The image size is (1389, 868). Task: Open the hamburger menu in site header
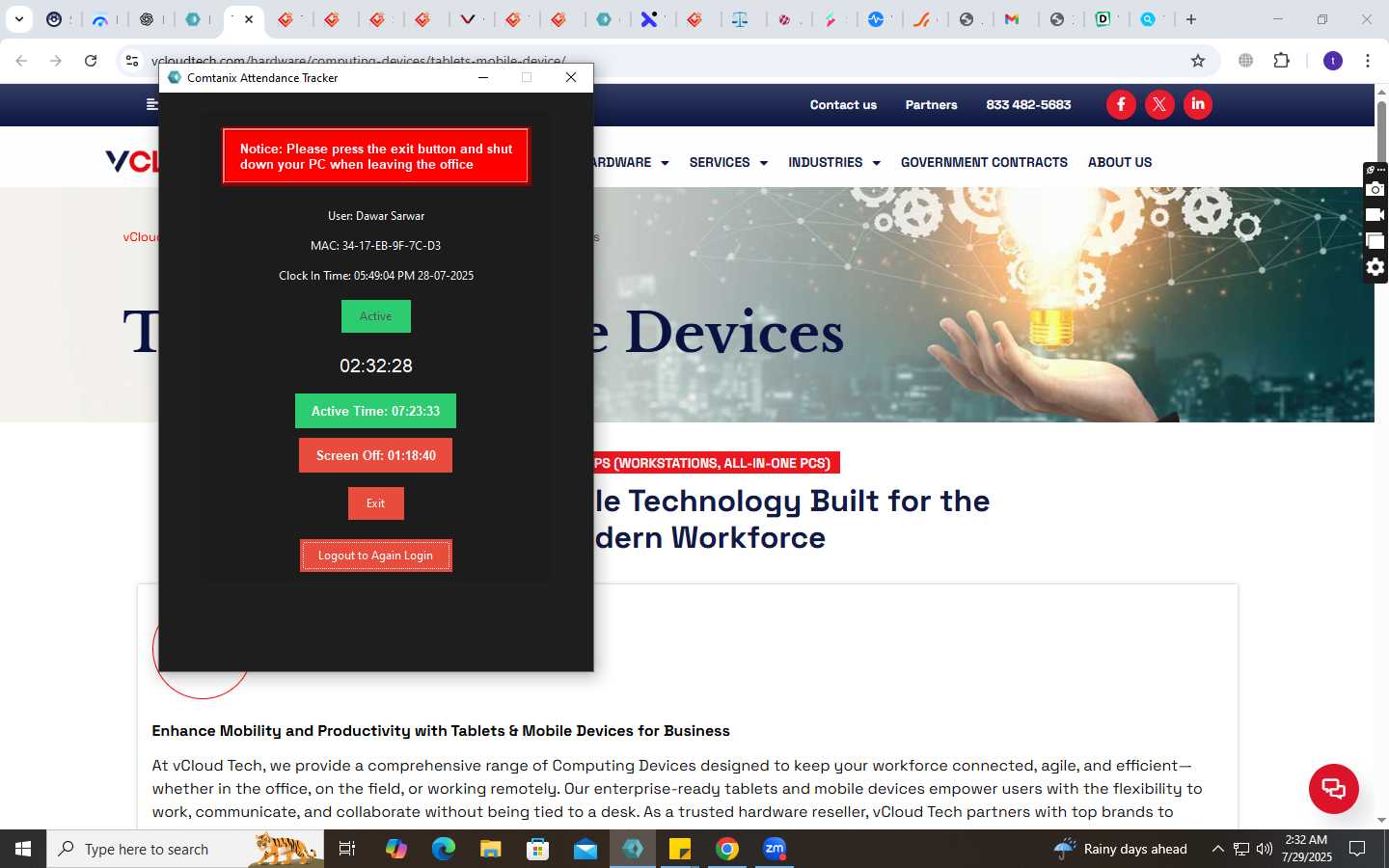(x=152, y=104)
